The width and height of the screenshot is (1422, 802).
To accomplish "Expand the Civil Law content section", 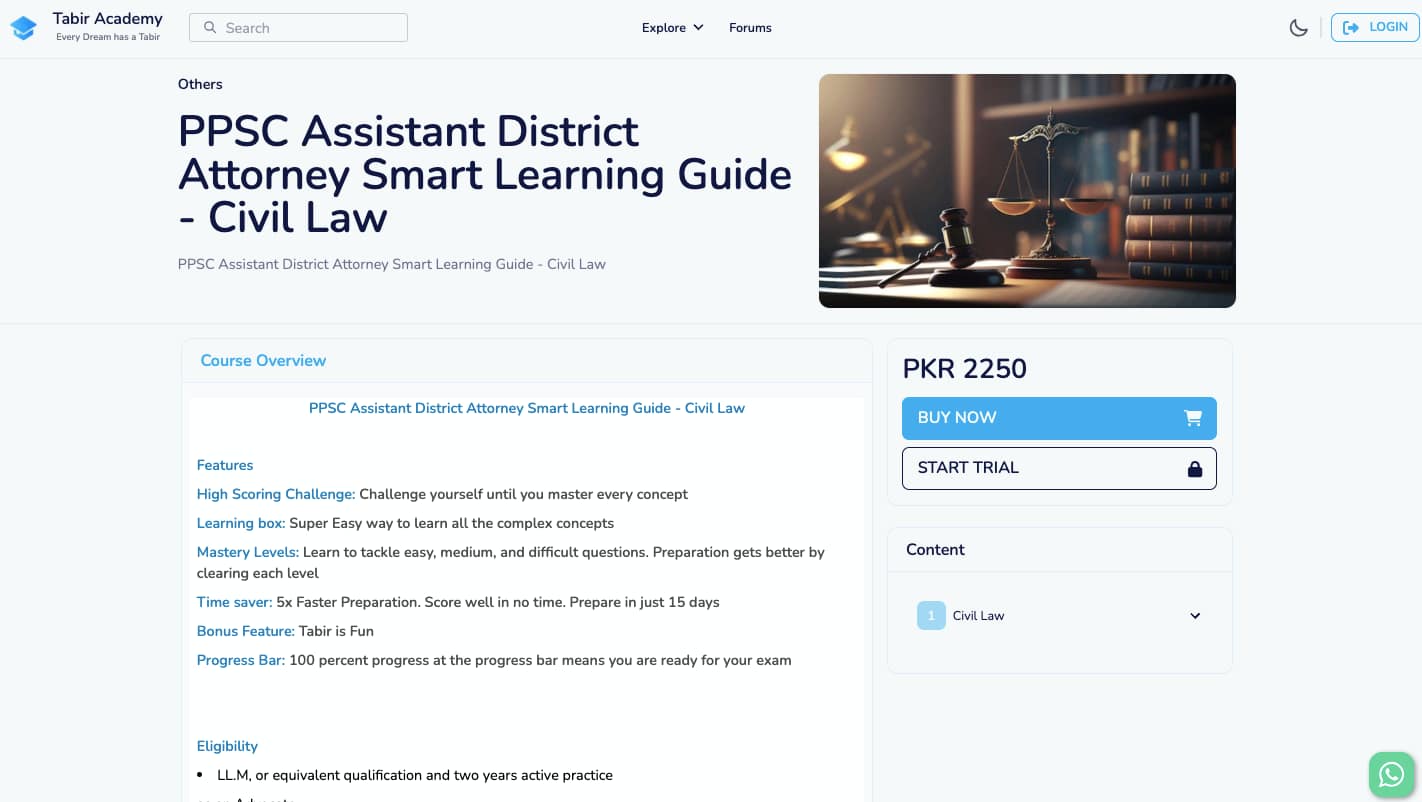I will pyautogui.click(x=1194, y=615).
